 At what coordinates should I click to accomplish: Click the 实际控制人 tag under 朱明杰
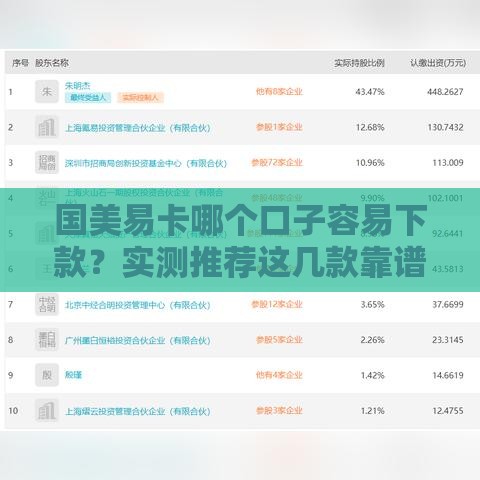pyautogui.click(x=140, y=97)
